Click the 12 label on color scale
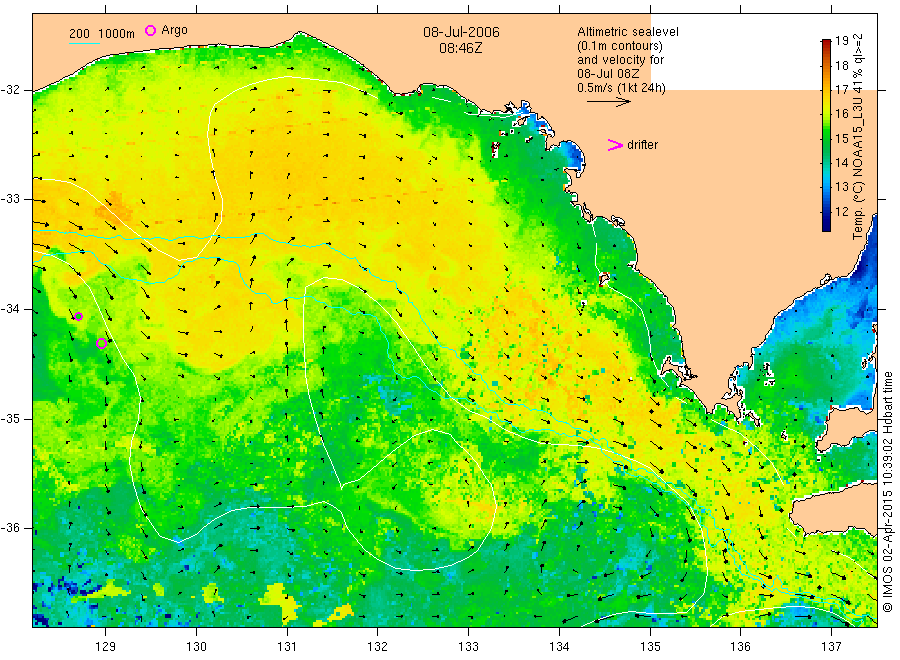The image size is (900, 660). pyautogui.click(x=841, y=212)
